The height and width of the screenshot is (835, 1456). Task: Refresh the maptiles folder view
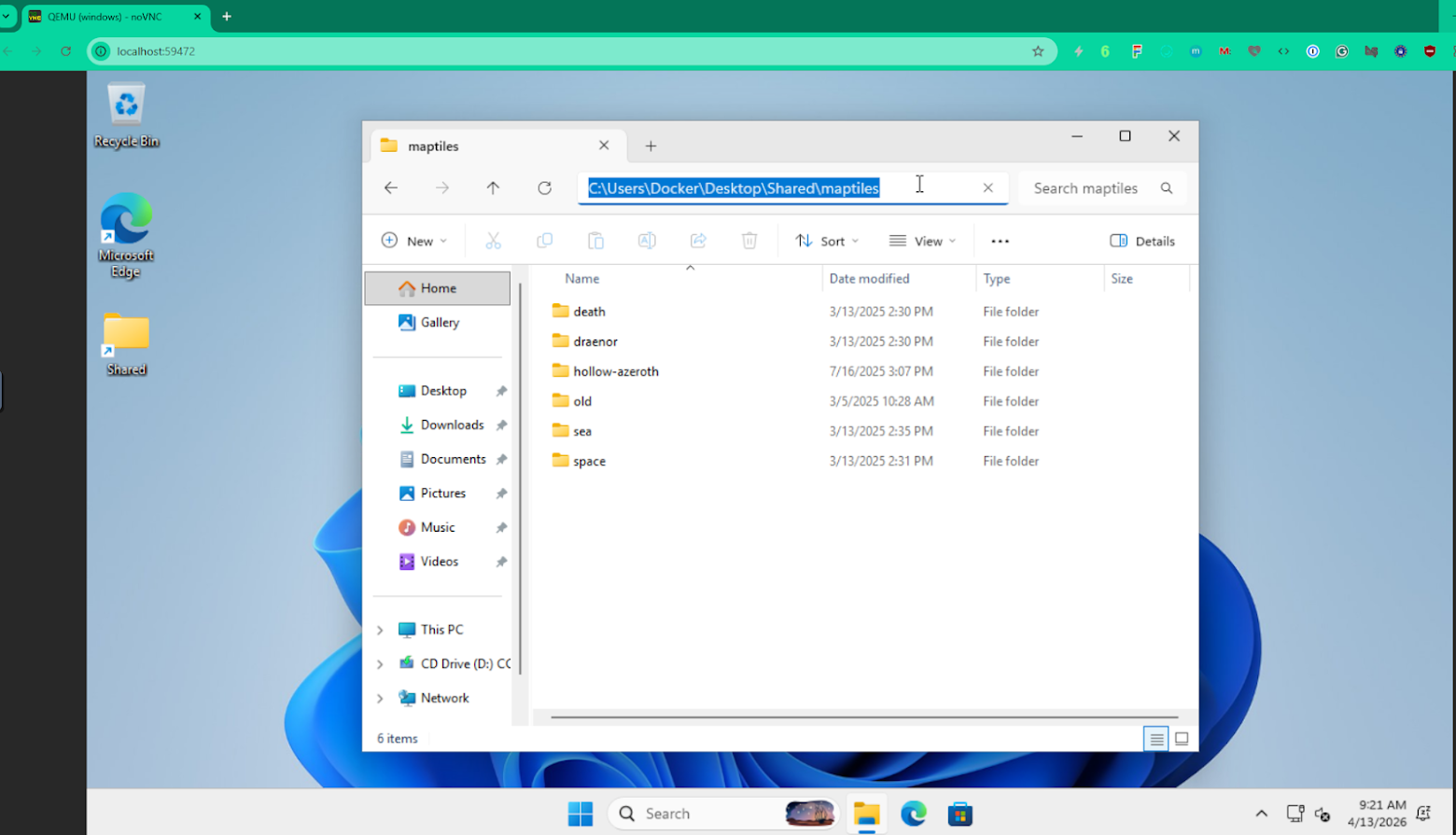pos(544,188)
